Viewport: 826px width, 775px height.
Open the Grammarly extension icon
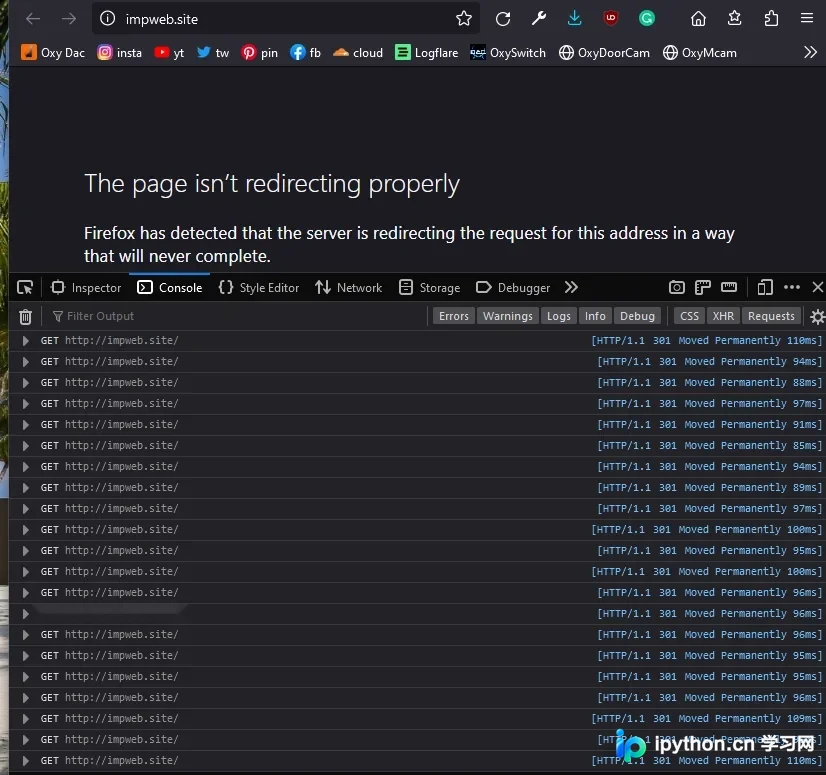647,19
